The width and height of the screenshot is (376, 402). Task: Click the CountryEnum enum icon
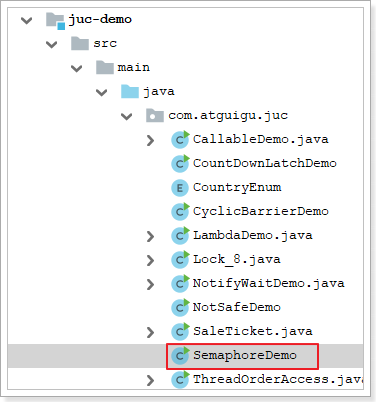(x=180, y=188)
